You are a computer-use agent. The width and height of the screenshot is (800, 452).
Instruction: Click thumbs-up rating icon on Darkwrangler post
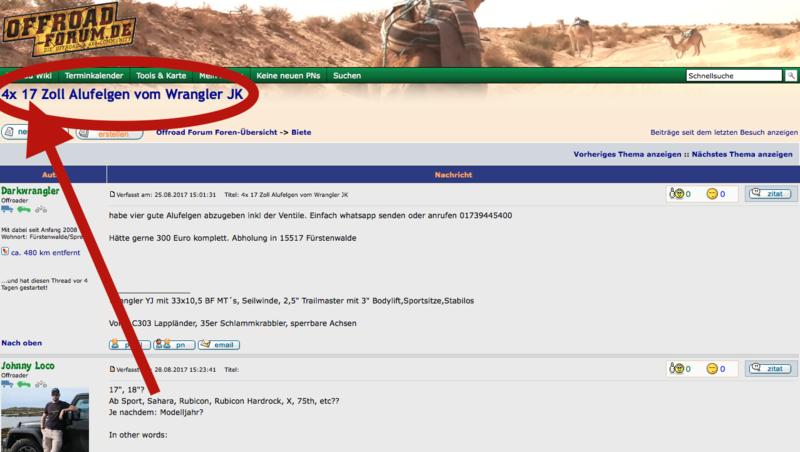tap(677, 194)
